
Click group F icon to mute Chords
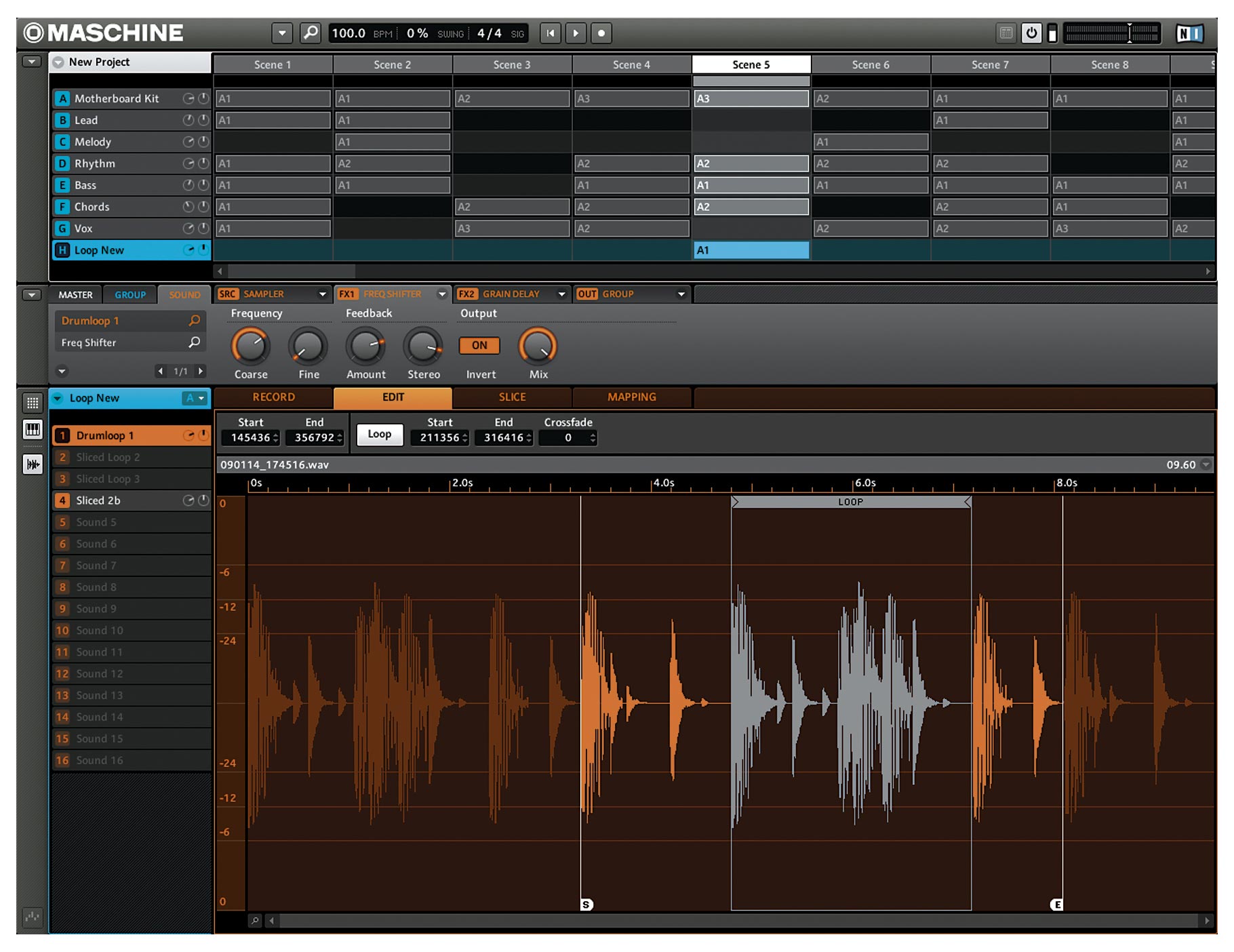pyautogui.click(x=62, y=207)
